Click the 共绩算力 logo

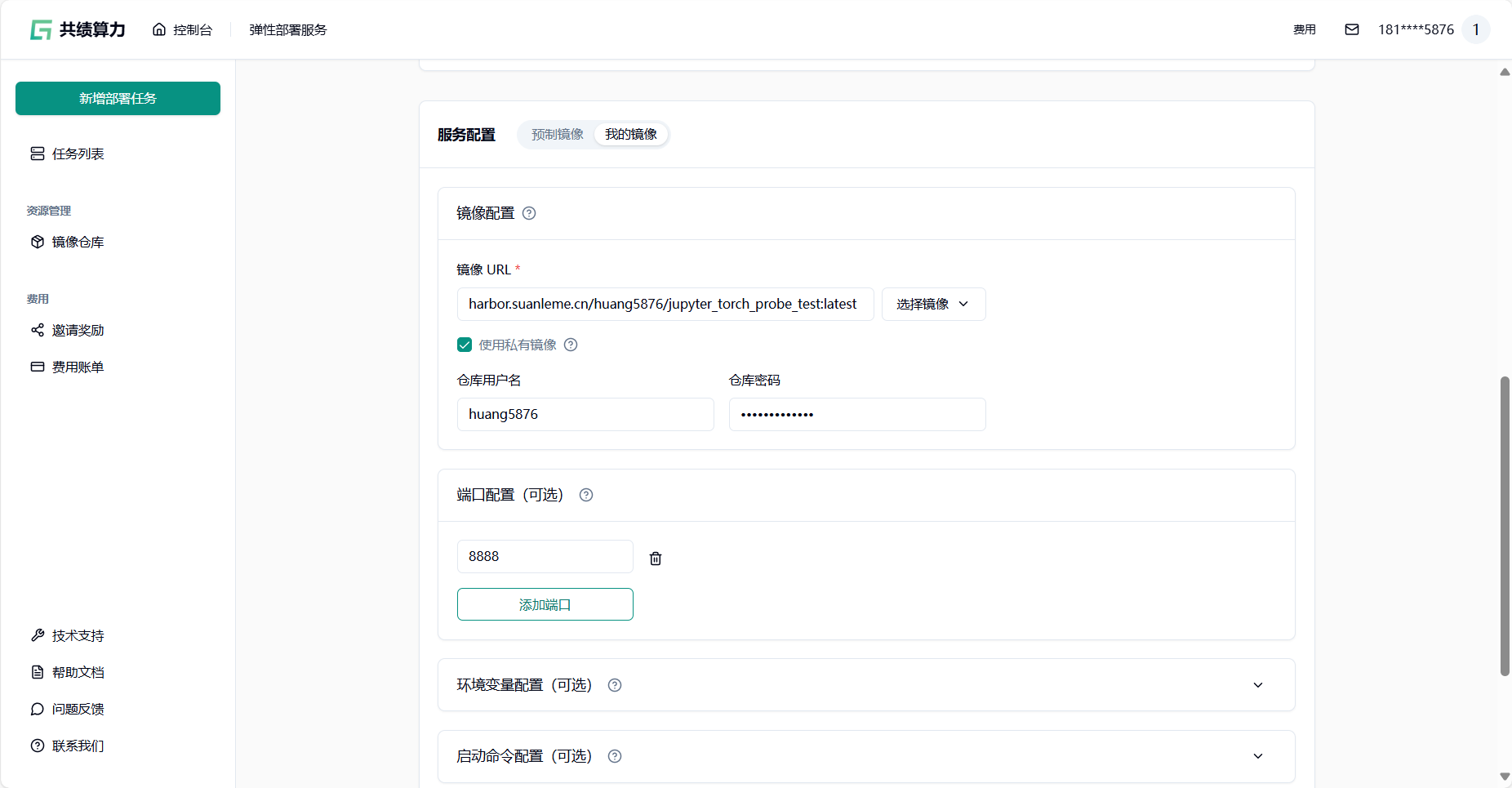coord(78,30)
